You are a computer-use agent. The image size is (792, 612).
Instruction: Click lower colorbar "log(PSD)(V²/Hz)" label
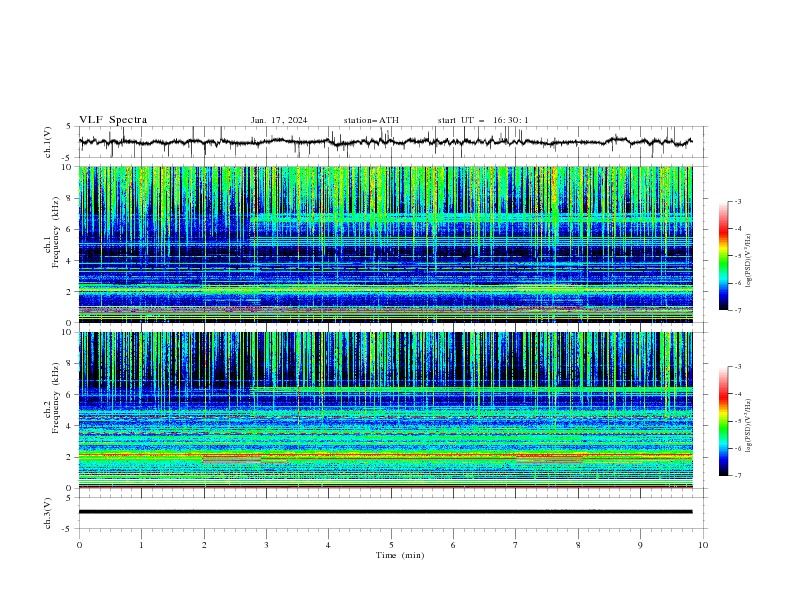tap(749, 426)
